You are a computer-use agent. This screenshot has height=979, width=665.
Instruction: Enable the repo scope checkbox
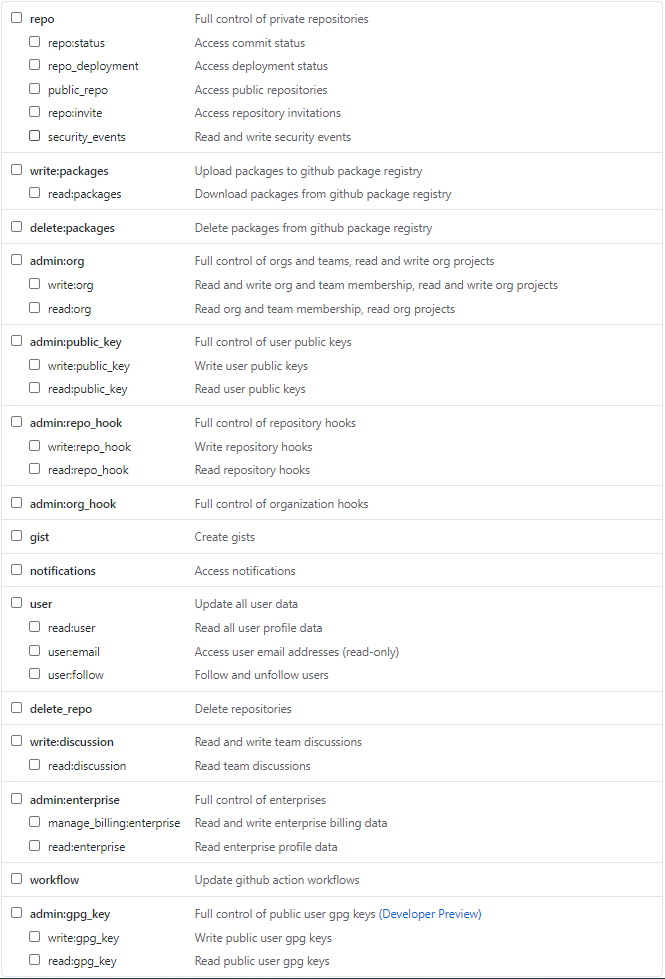click(16, 18)
